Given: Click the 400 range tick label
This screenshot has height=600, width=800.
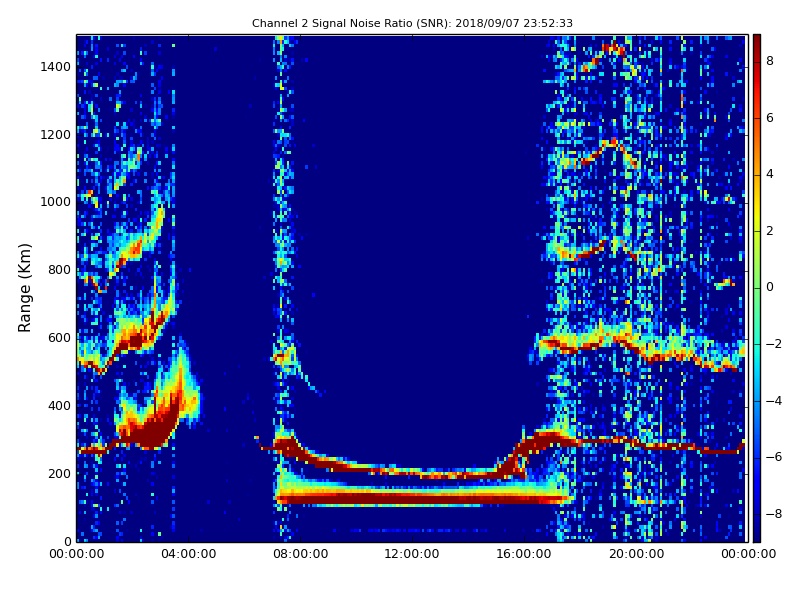Looking at the screenshot, I should [x=59, y=406].
